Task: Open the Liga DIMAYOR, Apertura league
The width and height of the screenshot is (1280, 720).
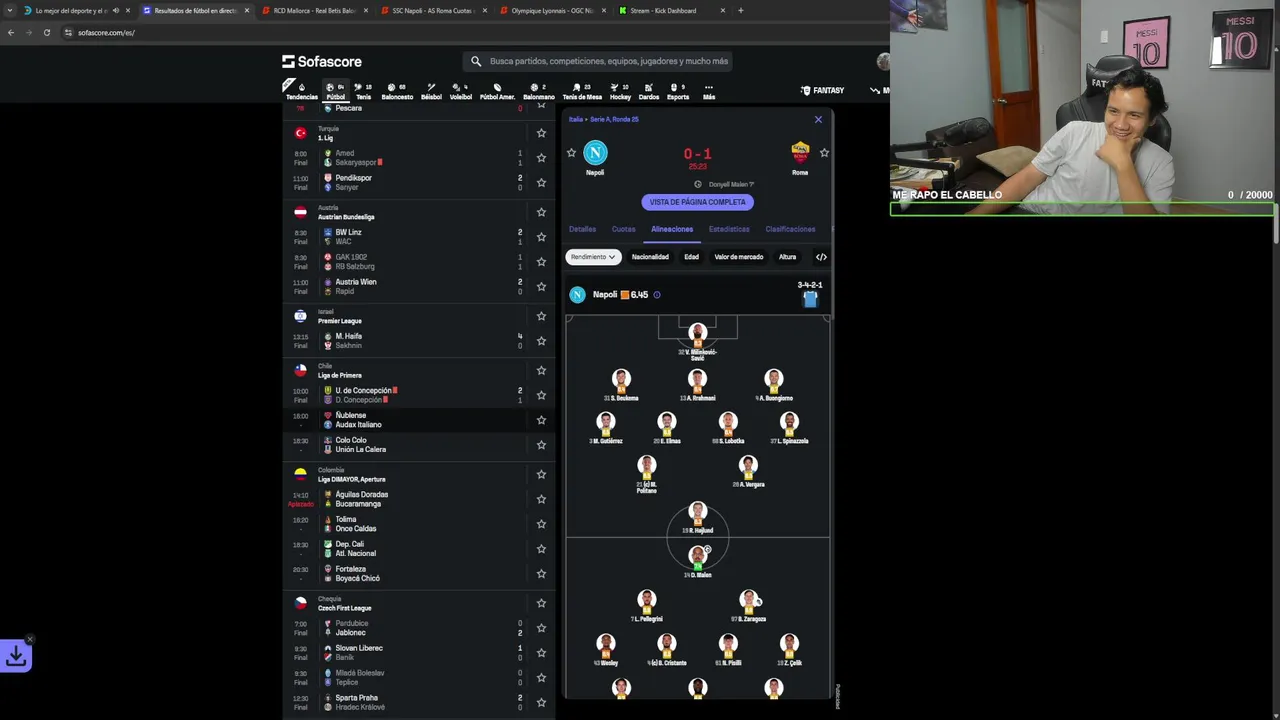Action: [x=352, y=479]
